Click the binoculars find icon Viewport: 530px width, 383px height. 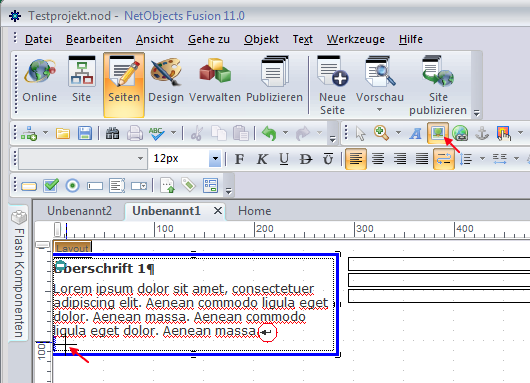[x=112, y=133]
